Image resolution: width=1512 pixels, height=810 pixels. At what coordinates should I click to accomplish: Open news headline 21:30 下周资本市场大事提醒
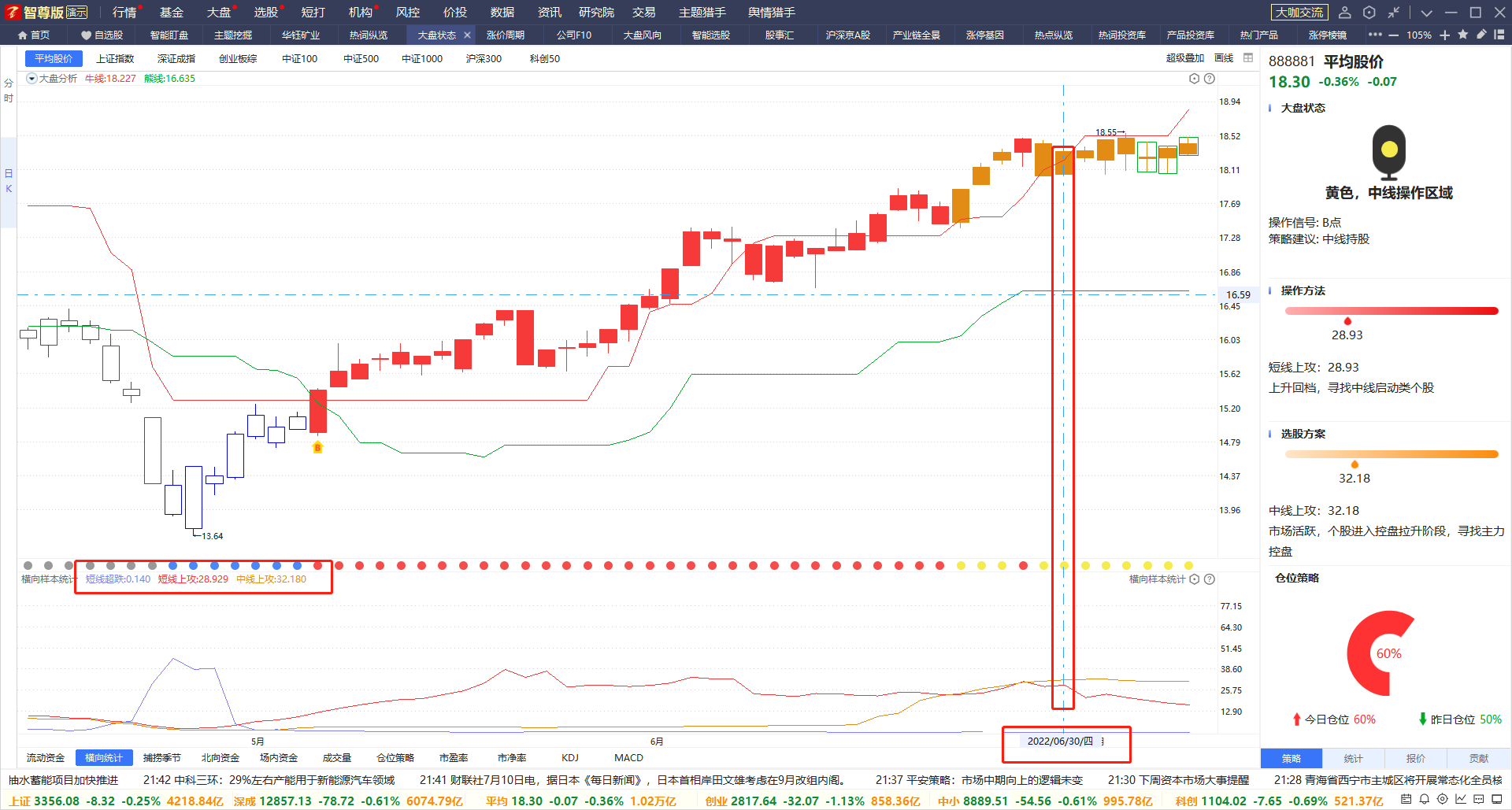tap(1179, 780)
